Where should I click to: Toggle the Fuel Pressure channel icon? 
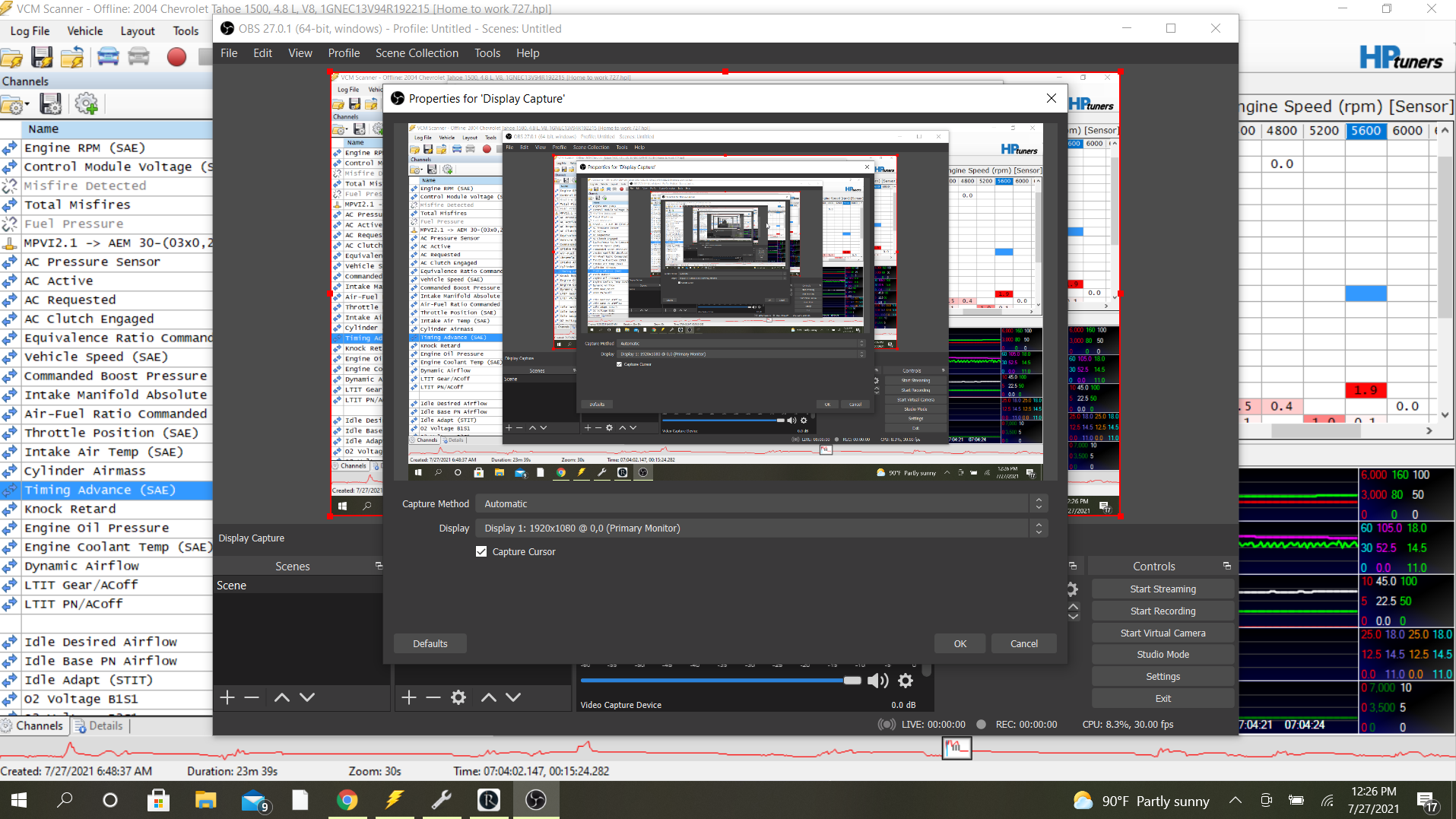[x=10, y=224]
